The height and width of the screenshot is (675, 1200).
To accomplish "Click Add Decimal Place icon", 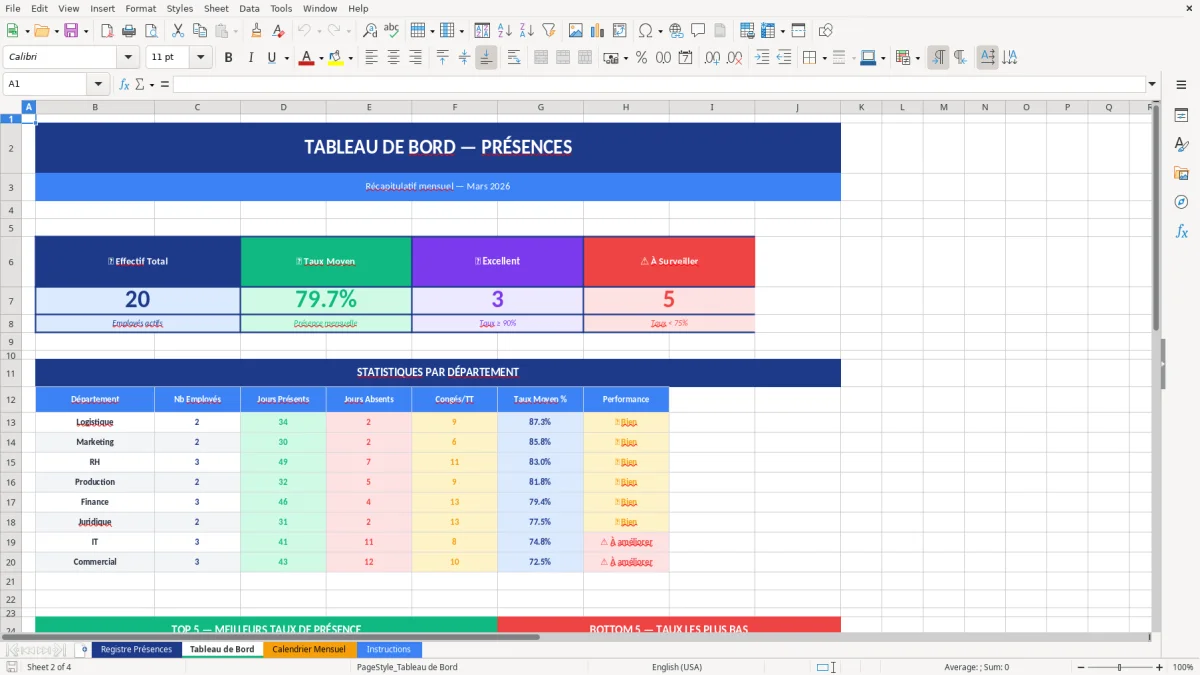I will click(713, 58).
